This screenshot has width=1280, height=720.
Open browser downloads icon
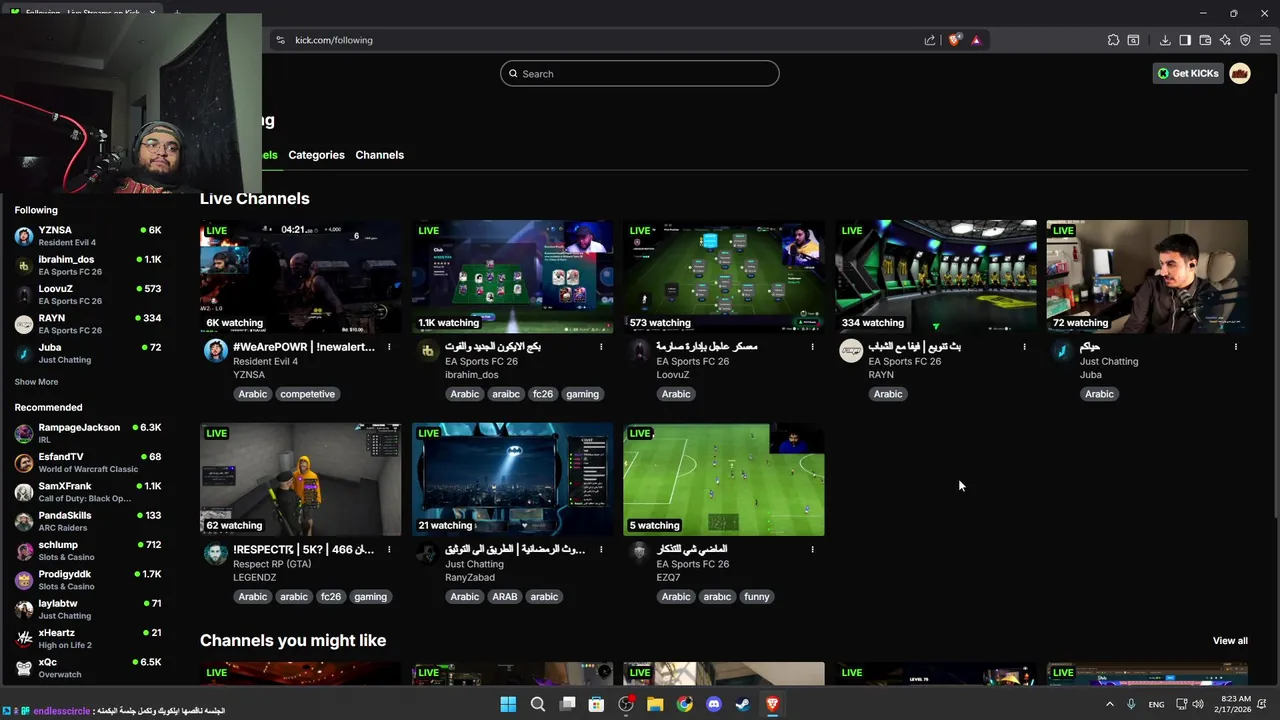coord(1165,40)
